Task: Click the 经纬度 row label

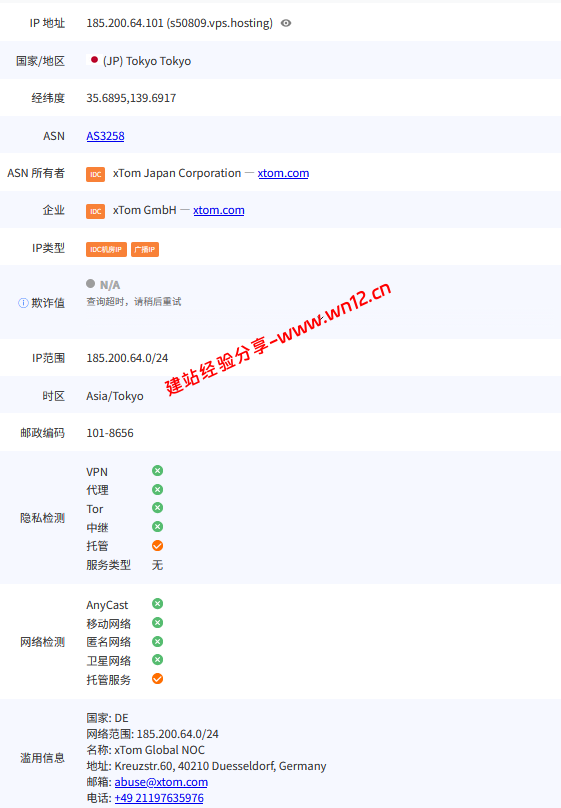Action: tap(48, 98)
